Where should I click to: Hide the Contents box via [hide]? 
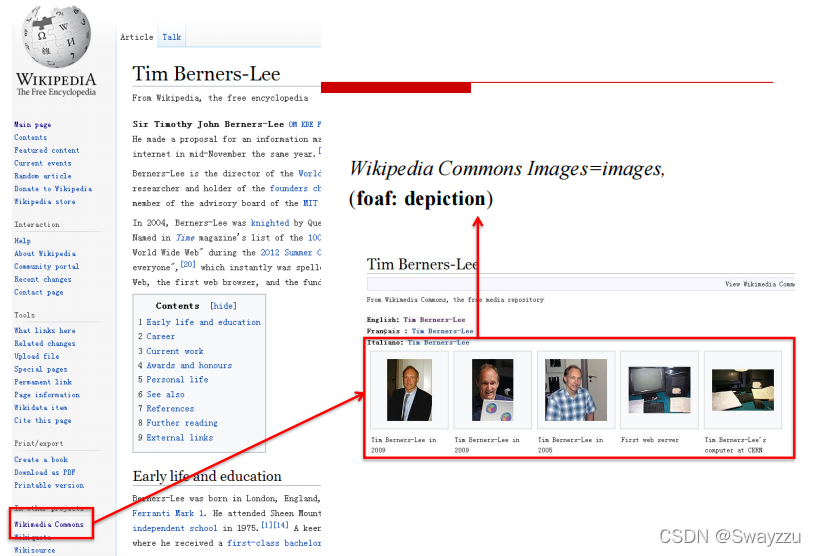pos(223,306)
